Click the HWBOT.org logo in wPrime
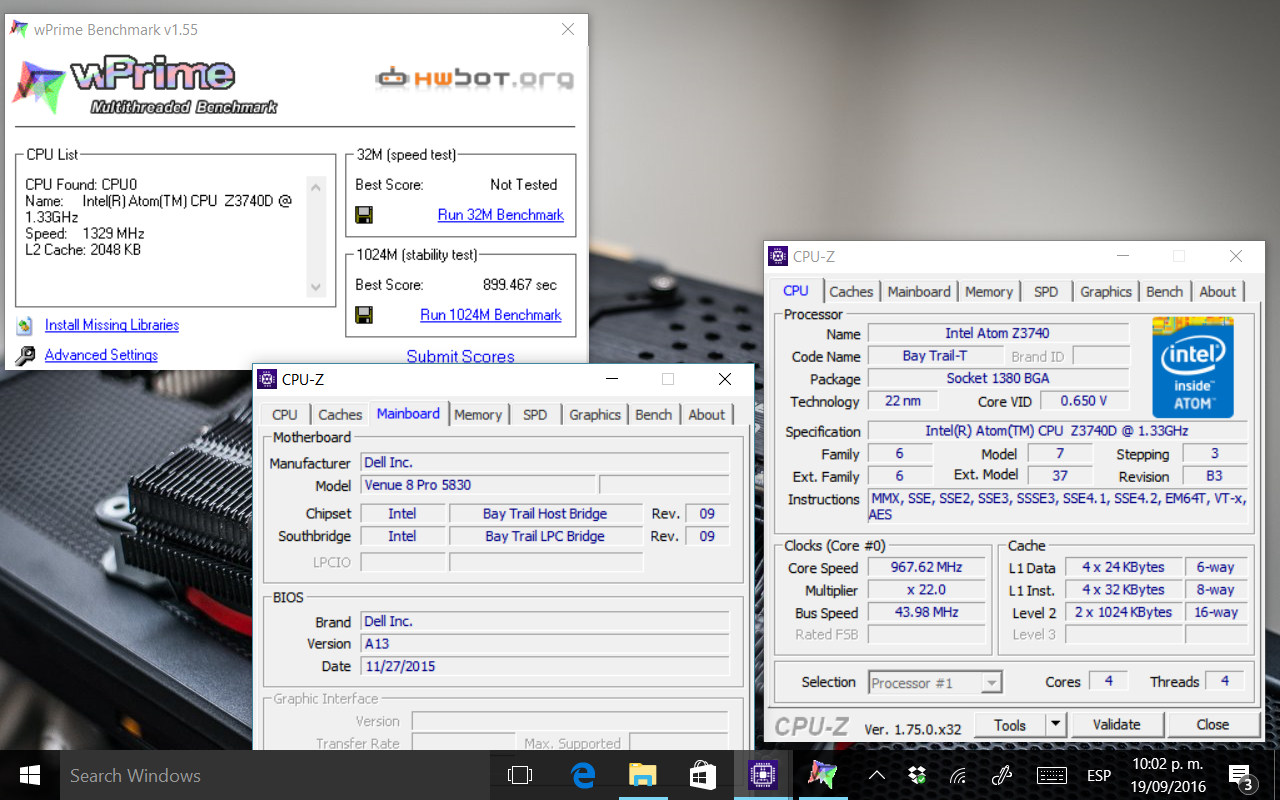The height and width of the screenshot is (800, 1280). click(x=475, y=77)
